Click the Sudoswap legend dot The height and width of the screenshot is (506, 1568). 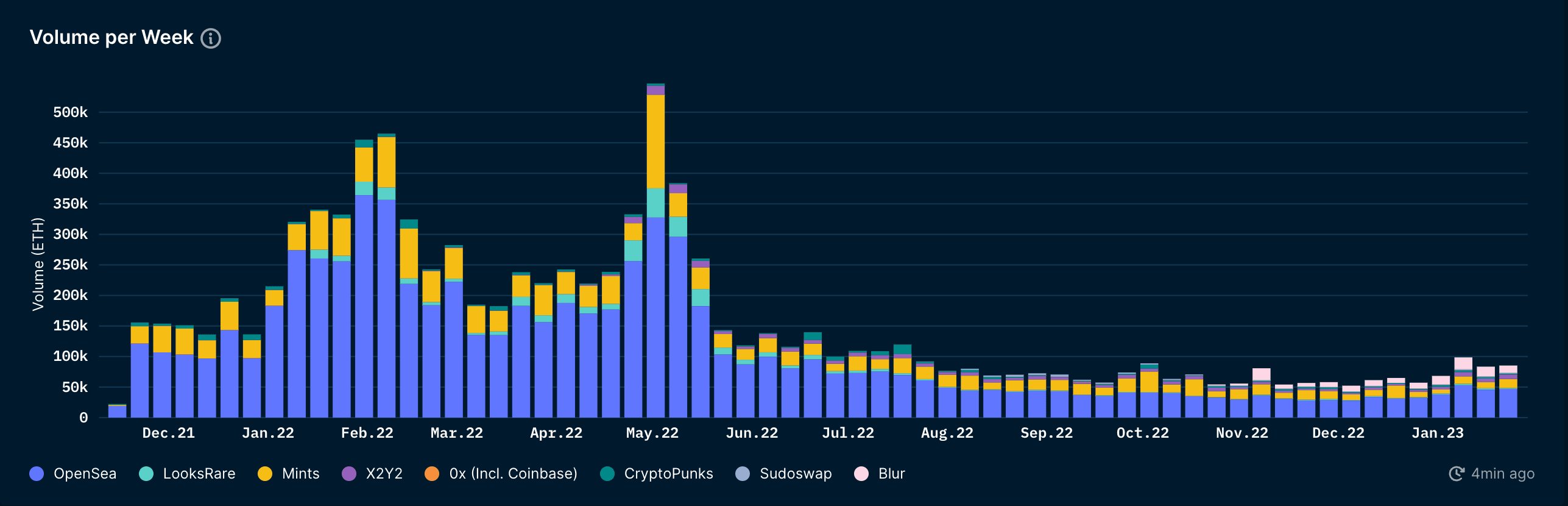tap(743, 474)
